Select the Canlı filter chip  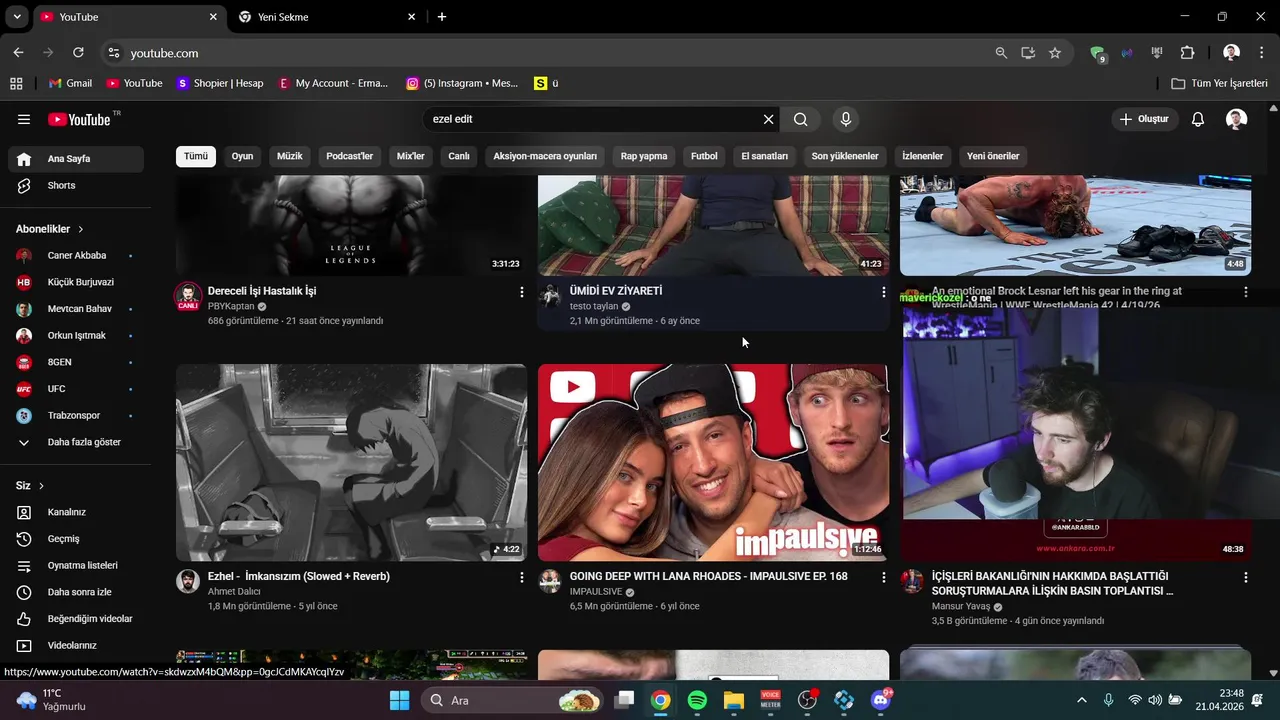(459, 156)
